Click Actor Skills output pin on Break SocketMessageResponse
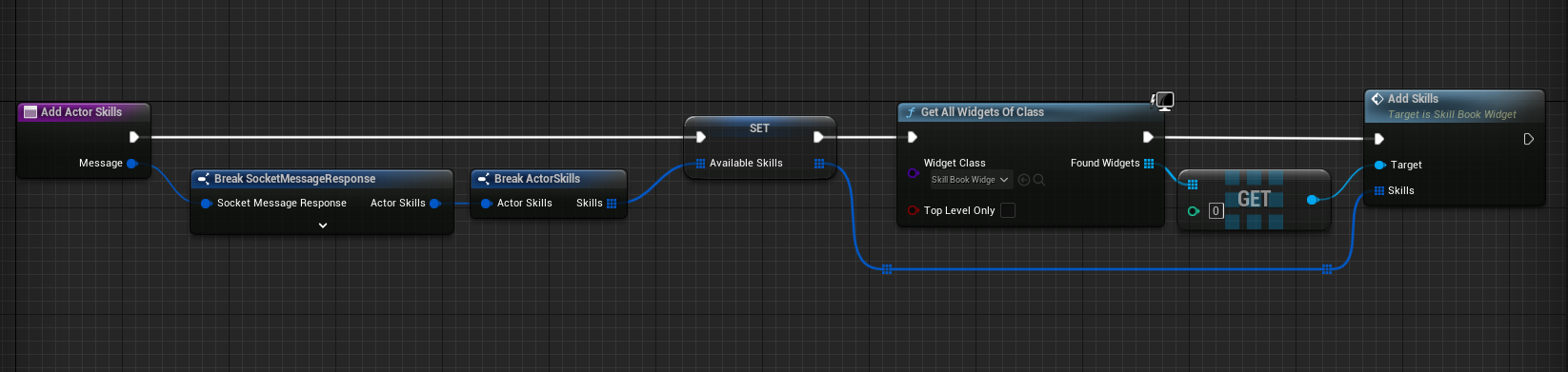Image resolution: width=1568 pixels, height=372 pixels. (435, 204)
